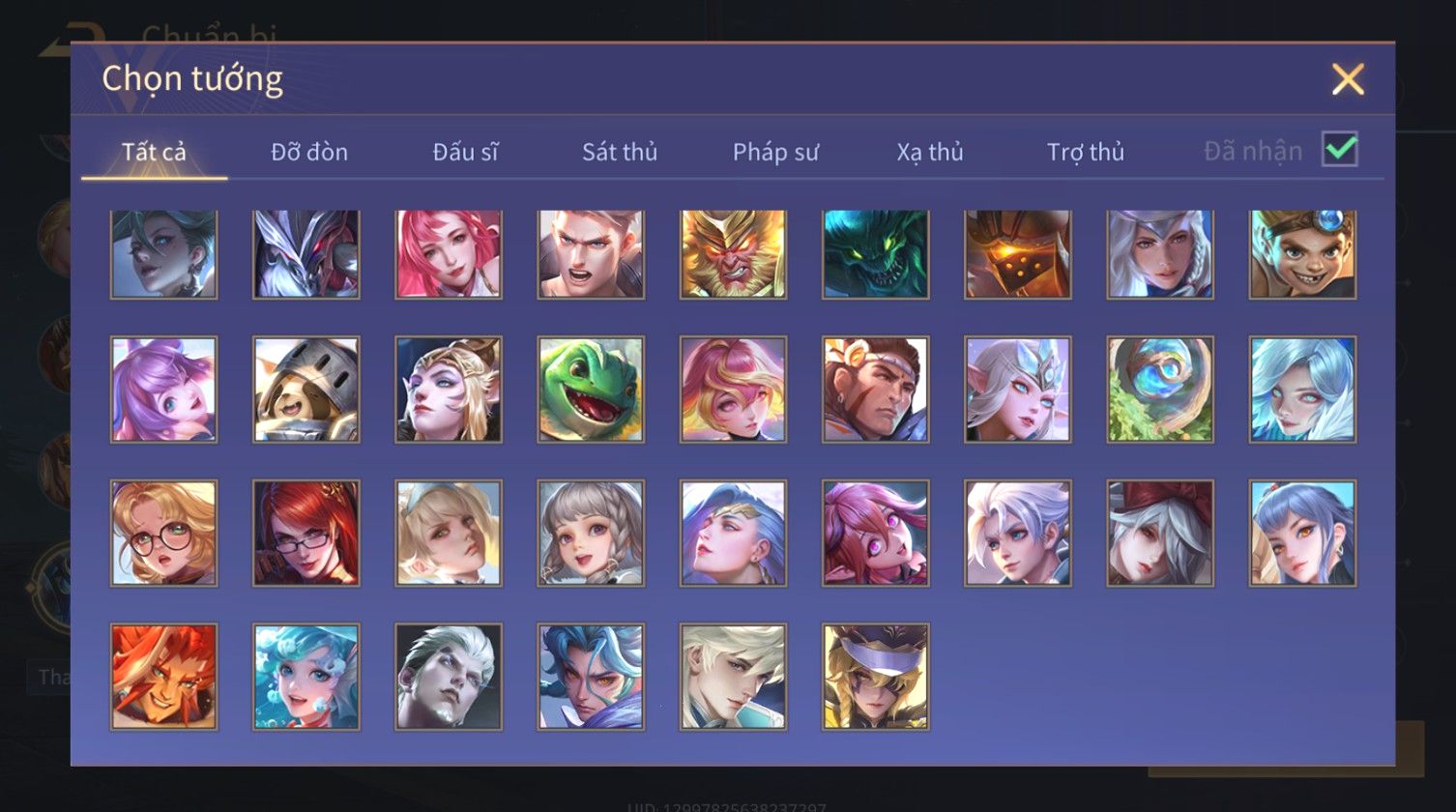The image size is (1456, 812).
Task: Switch to the Xạ thủ tab
Action: coord(930,152)
